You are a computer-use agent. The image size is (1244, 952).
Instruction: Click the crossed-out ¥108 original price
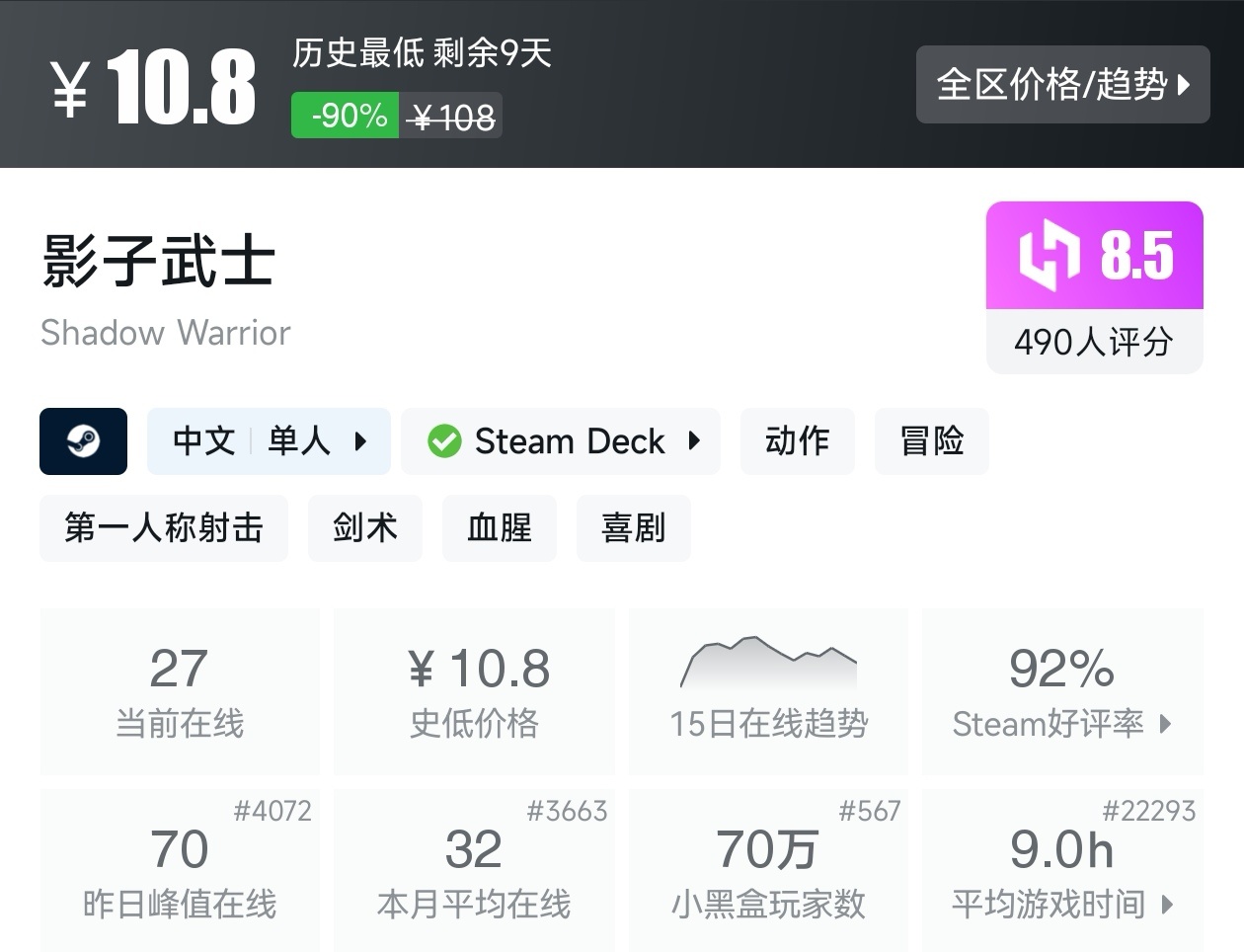click(451, 118)
